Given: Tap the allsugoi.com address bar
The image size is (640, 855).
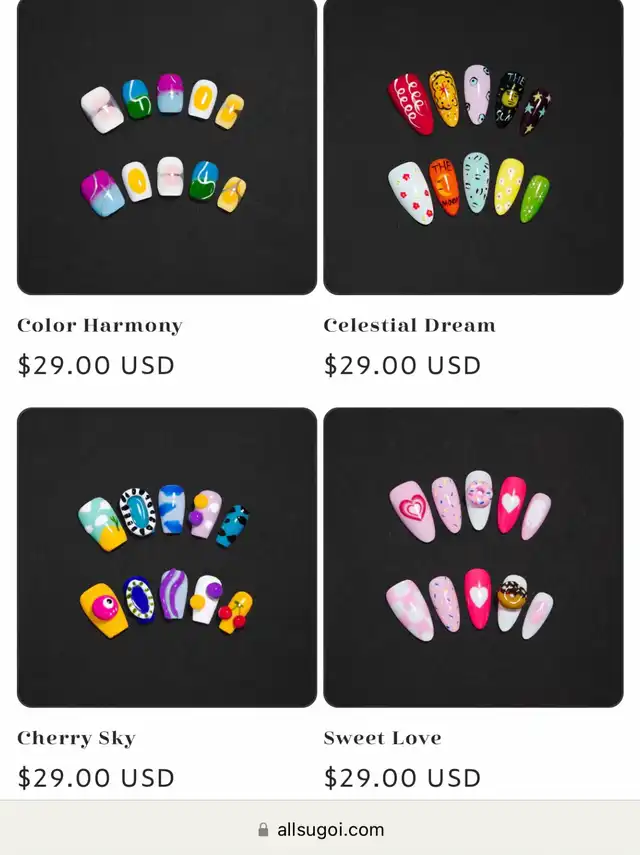Looking at the screenshot, I should 320,828.
